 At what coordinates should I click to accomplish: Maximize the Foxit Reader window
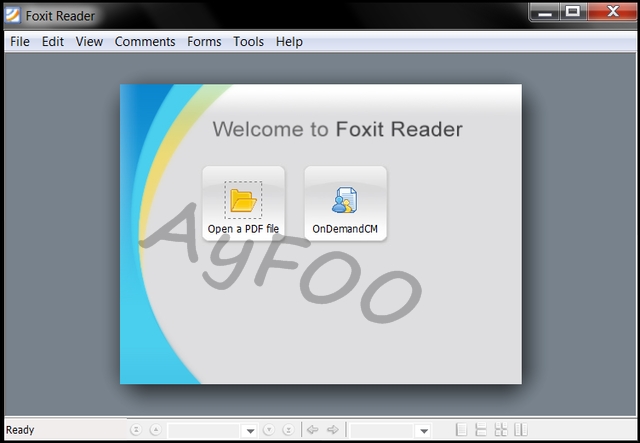pyautogui.click(x=573, y=11)
